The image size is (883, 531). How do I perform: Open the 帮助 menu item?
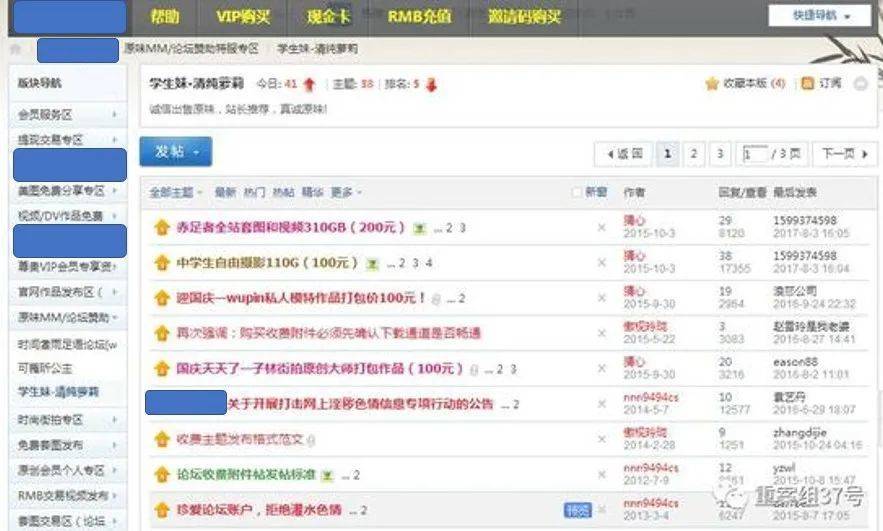(x=165, y=16)
